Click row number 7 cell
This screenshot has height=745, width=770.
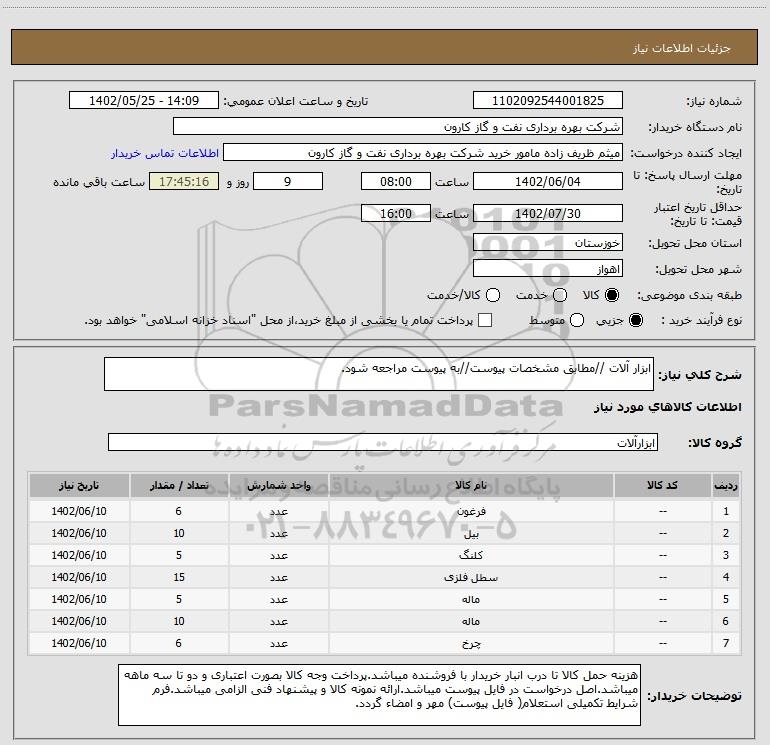pyautogui.click(x=726, y=643)
